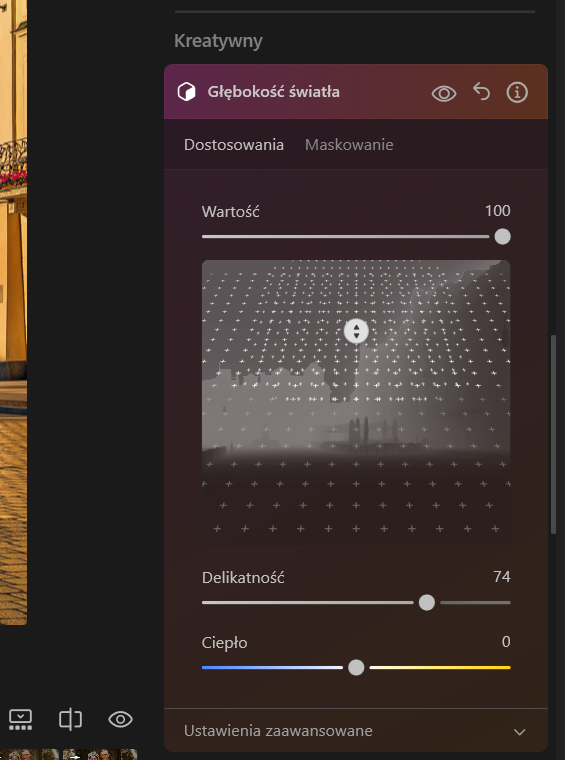Collapse the Głębokość światła header
Screen dimensions: 565x760
click(x=356, y=92)
